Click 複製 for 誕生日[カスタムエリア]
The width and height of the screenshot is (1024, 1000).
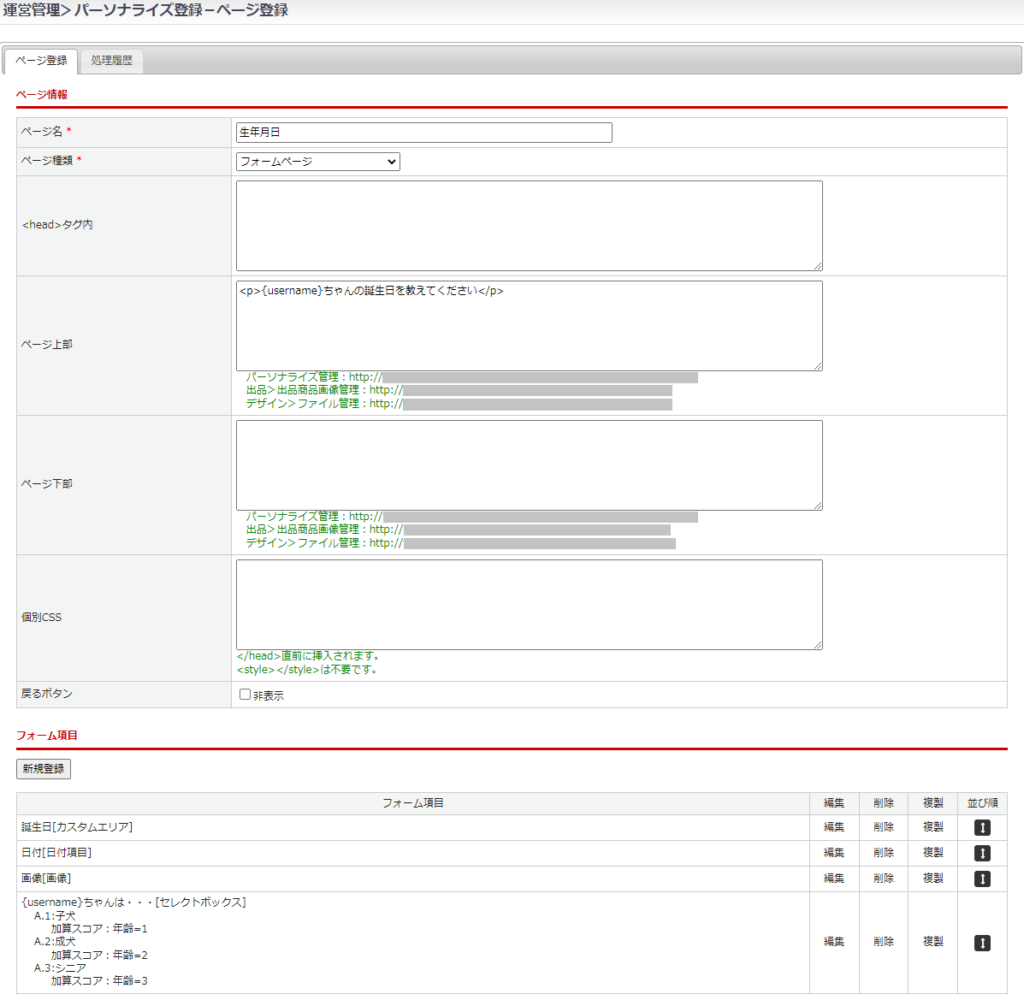(x=933, y=827)
